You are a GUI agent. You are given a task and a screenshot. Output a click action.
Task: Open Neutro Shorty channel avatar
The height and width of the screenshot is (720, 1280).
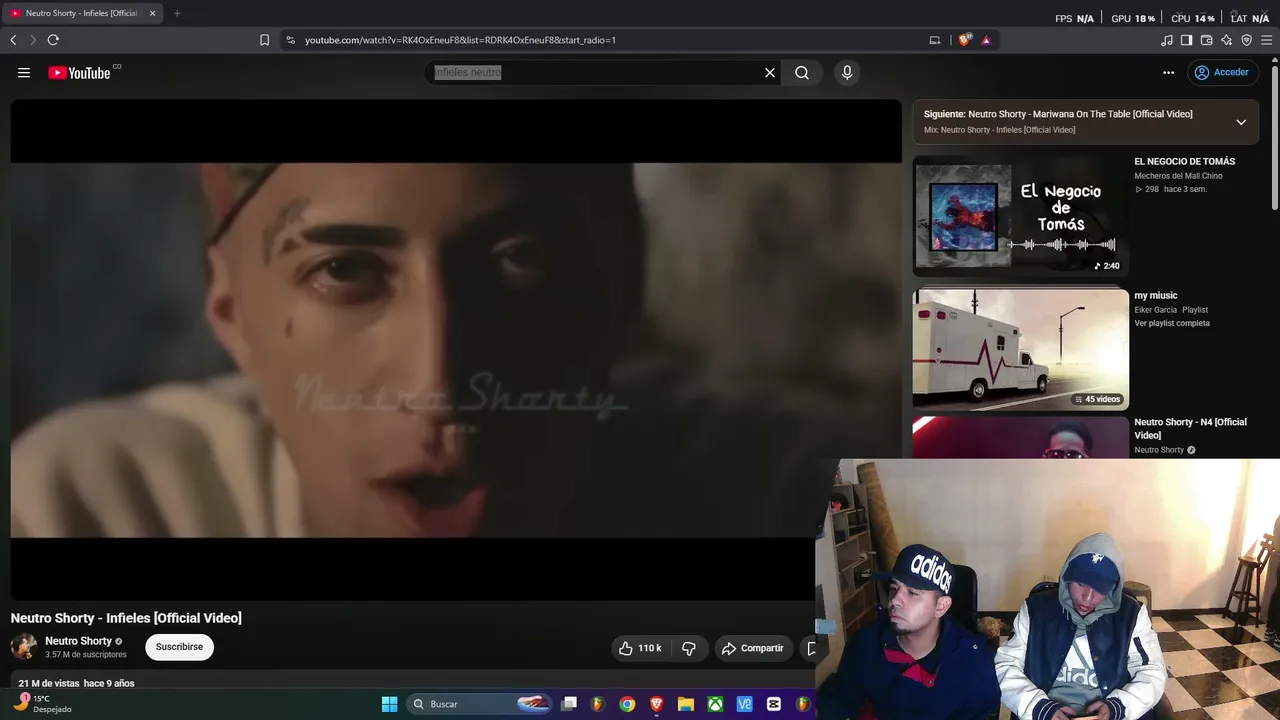tap(24, 646)
